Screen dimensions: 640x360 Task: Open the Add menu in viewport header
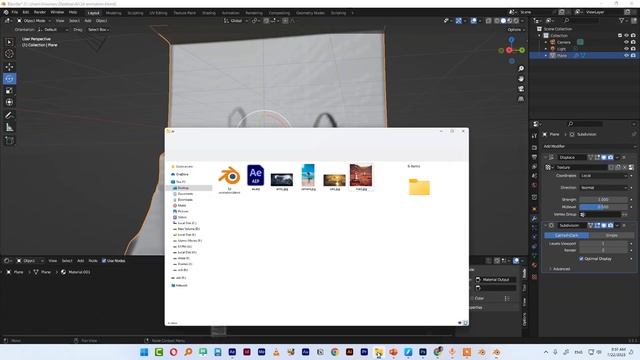click(x=88, y=20)
